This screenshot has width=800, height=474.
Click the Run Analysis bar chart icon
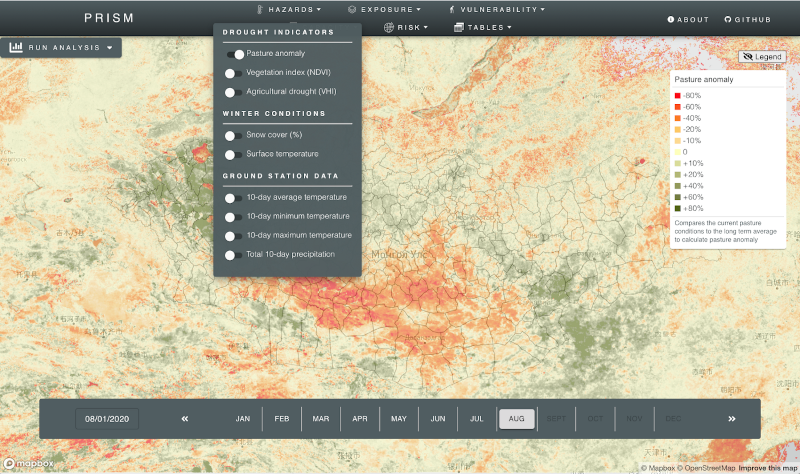[16, 47]
